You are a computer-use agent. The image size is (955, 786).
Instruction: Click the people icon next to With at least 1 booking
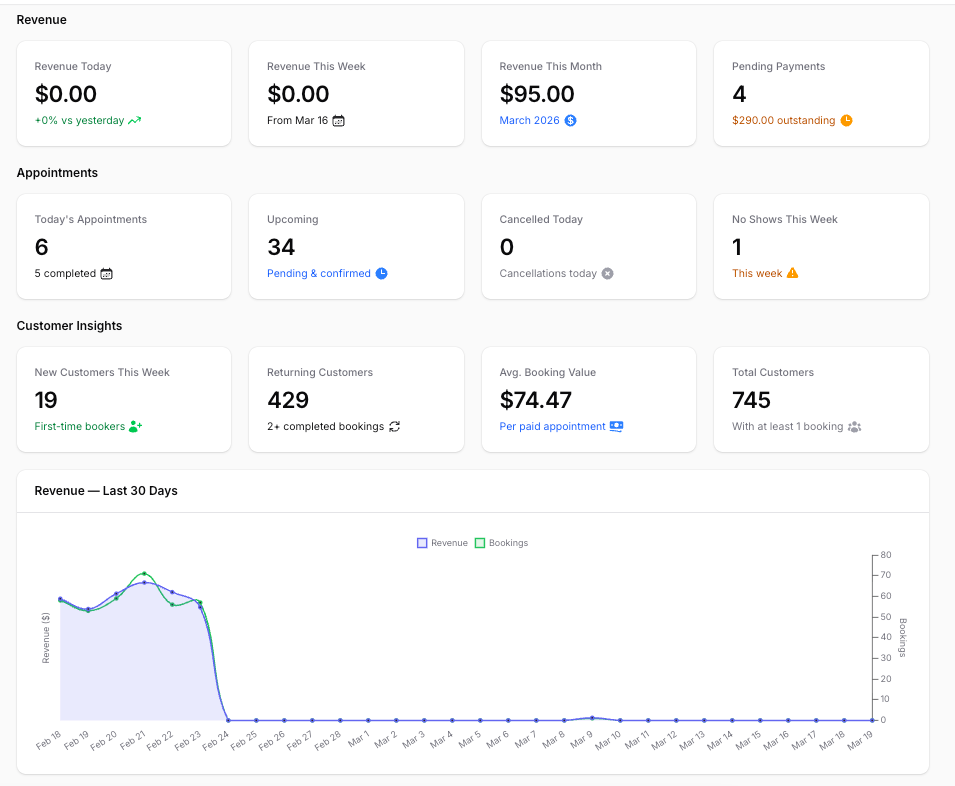tap(854, 424)
